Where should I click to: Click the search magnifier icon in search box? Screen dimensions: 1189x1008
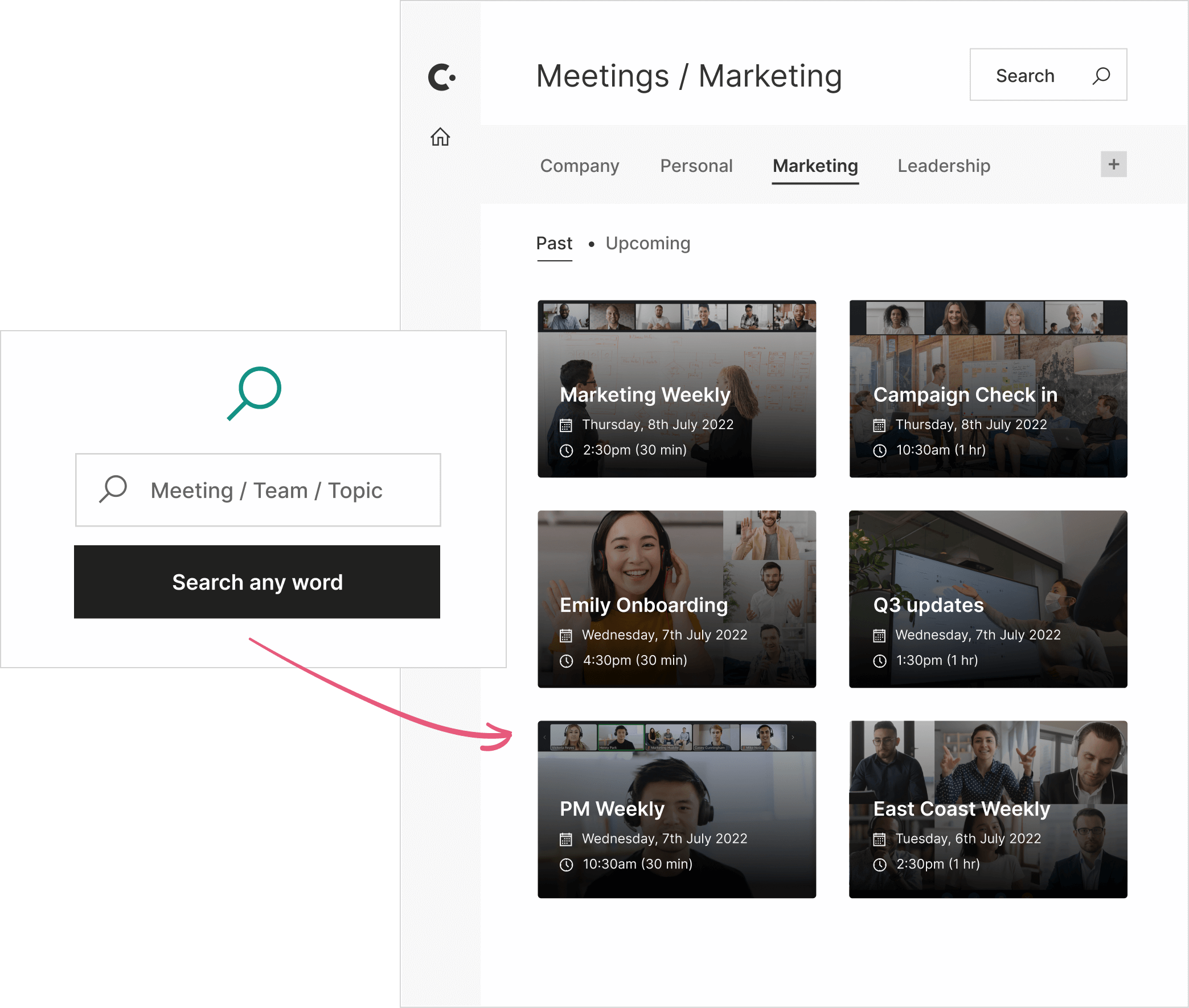[x=114, y=490]
